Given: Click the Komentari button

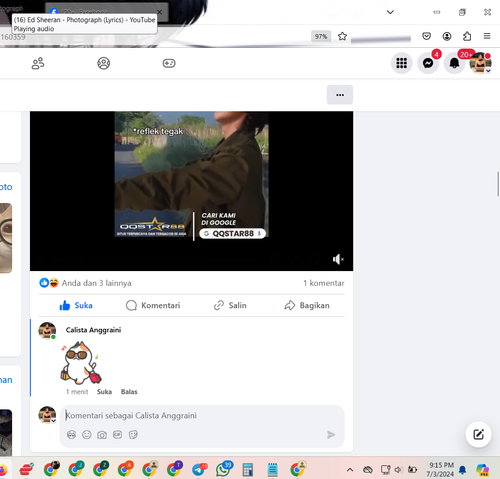Looking at the screenshot, I should tap(153, 305).
